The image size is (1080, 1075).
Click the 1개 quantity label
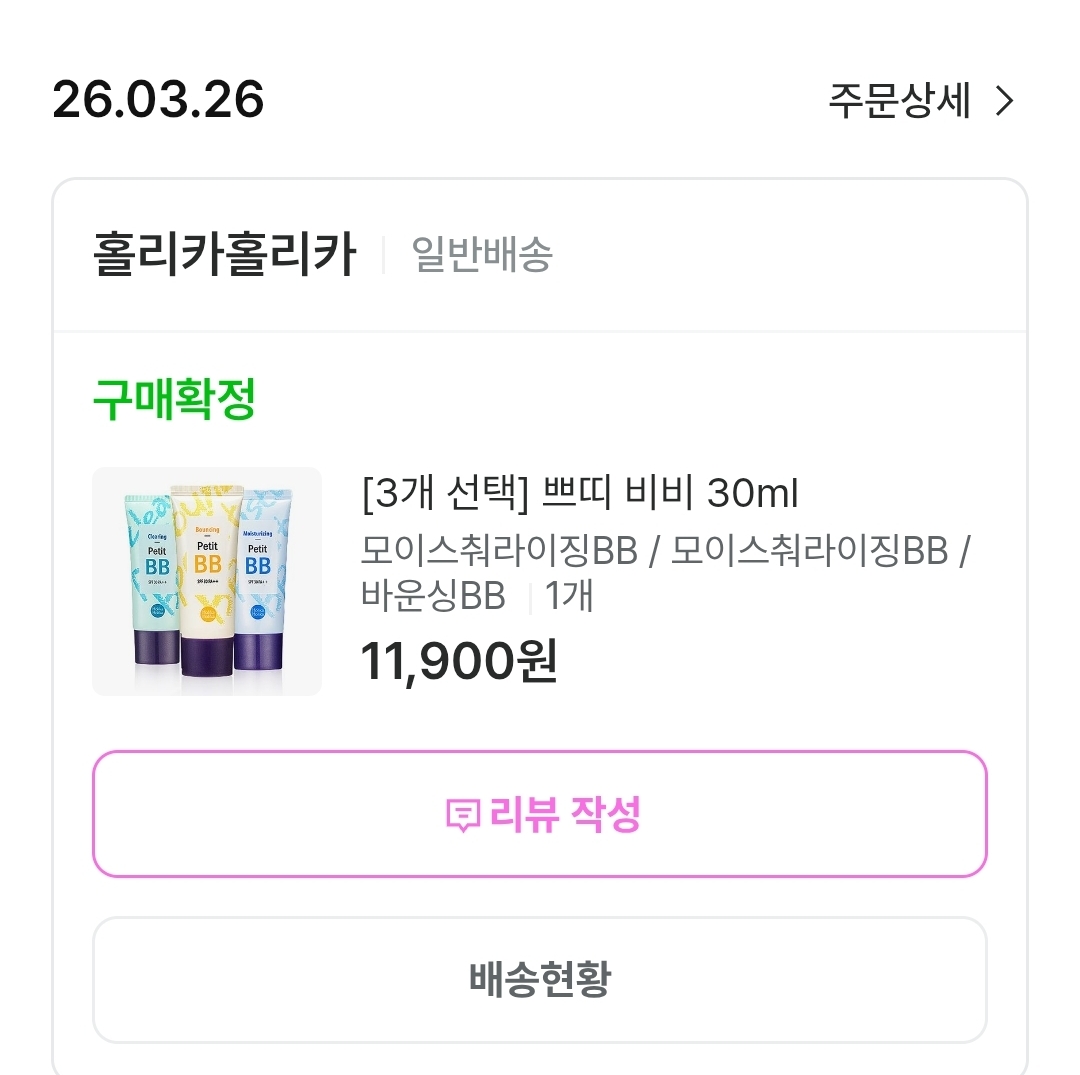coord(568,596)
